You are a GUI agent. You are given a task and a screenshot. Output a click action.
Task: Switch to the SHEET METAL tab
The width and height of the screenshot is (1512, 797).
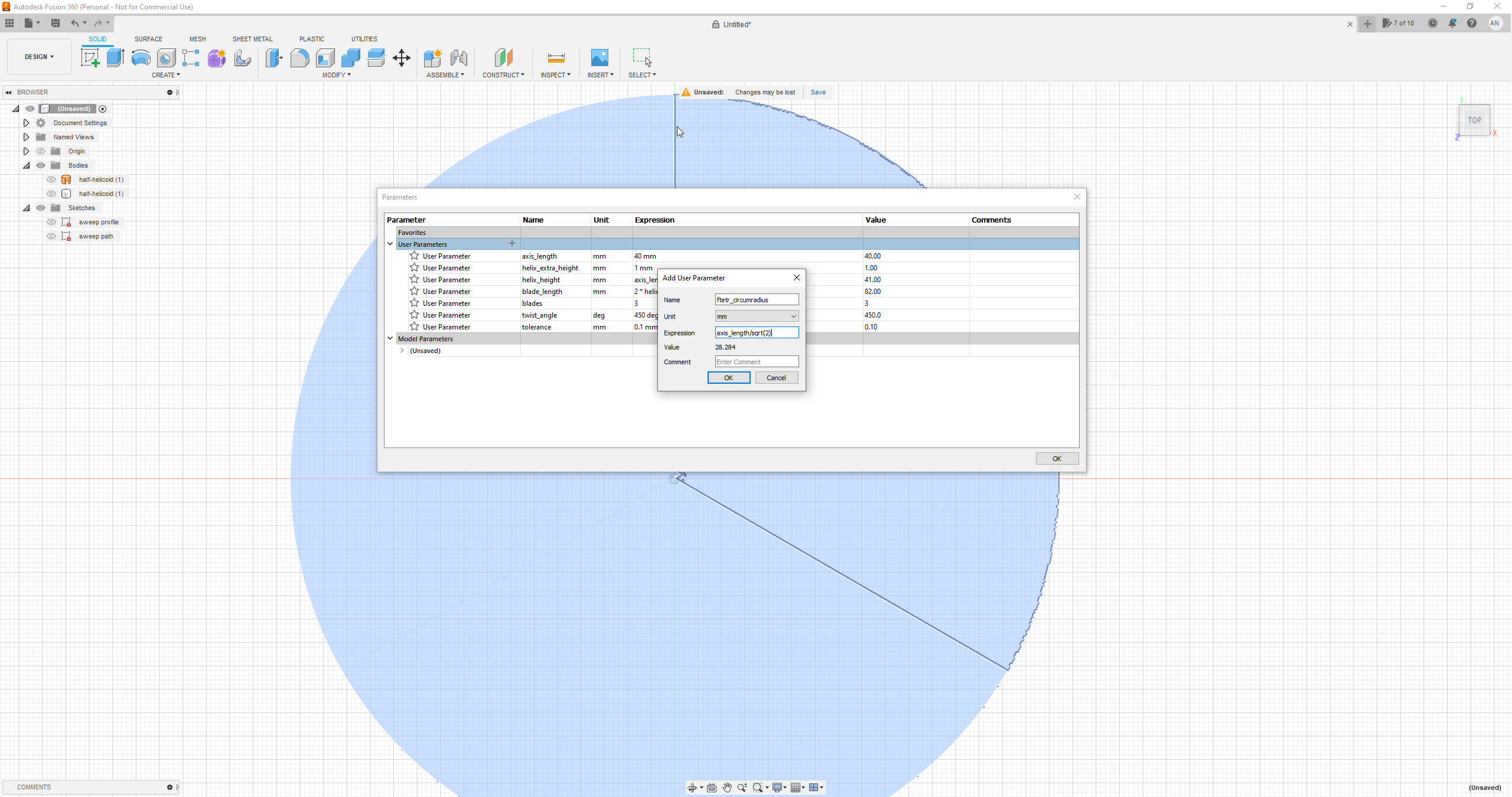point(252,39)
